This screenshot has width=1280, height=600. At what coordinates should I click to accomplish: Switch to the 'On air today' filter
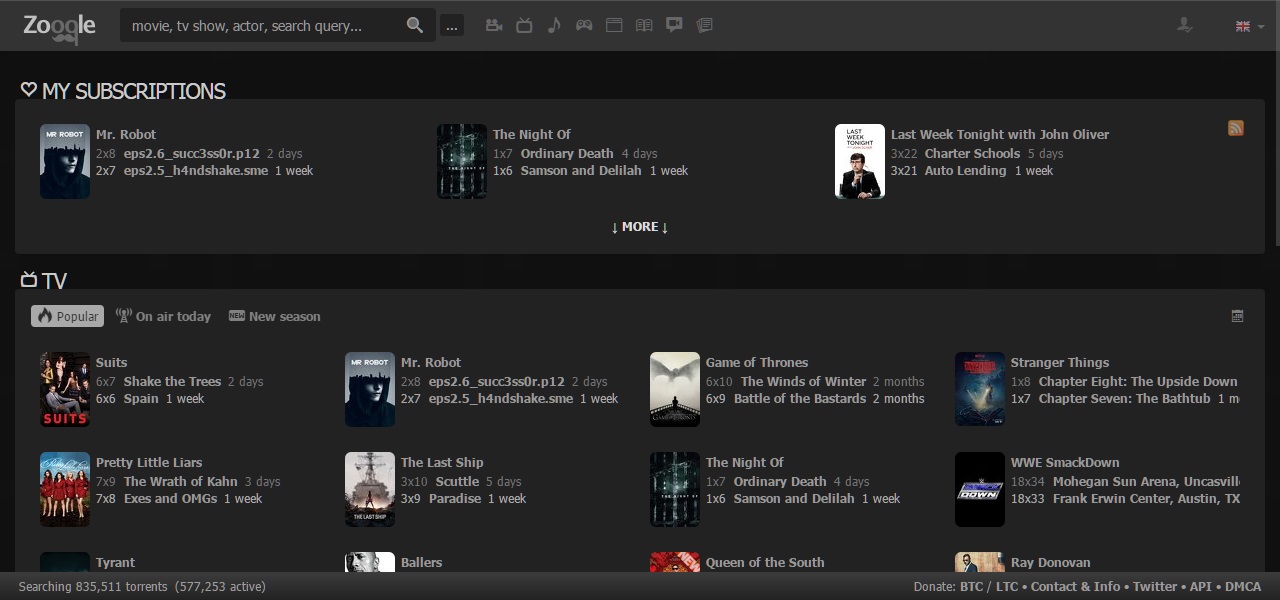(x=163, y=316)
